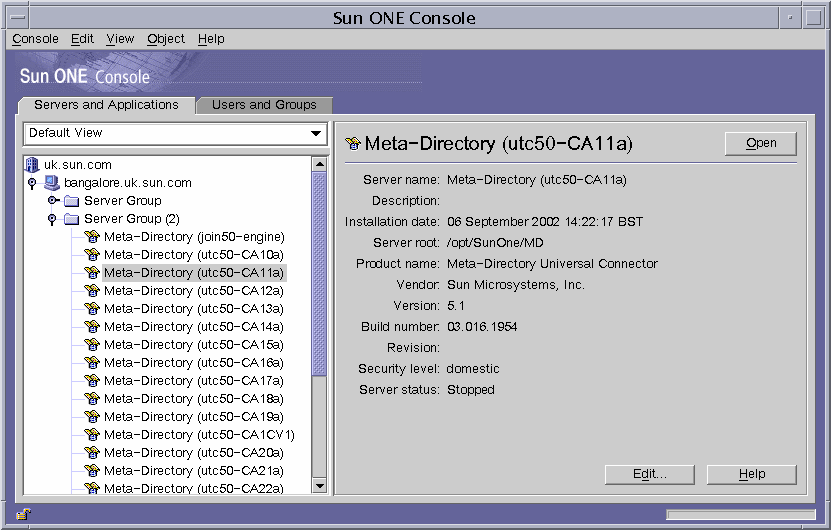Click Product name Meta-Directory Universal Connector

pyautogui.click(x=552, y=264)
